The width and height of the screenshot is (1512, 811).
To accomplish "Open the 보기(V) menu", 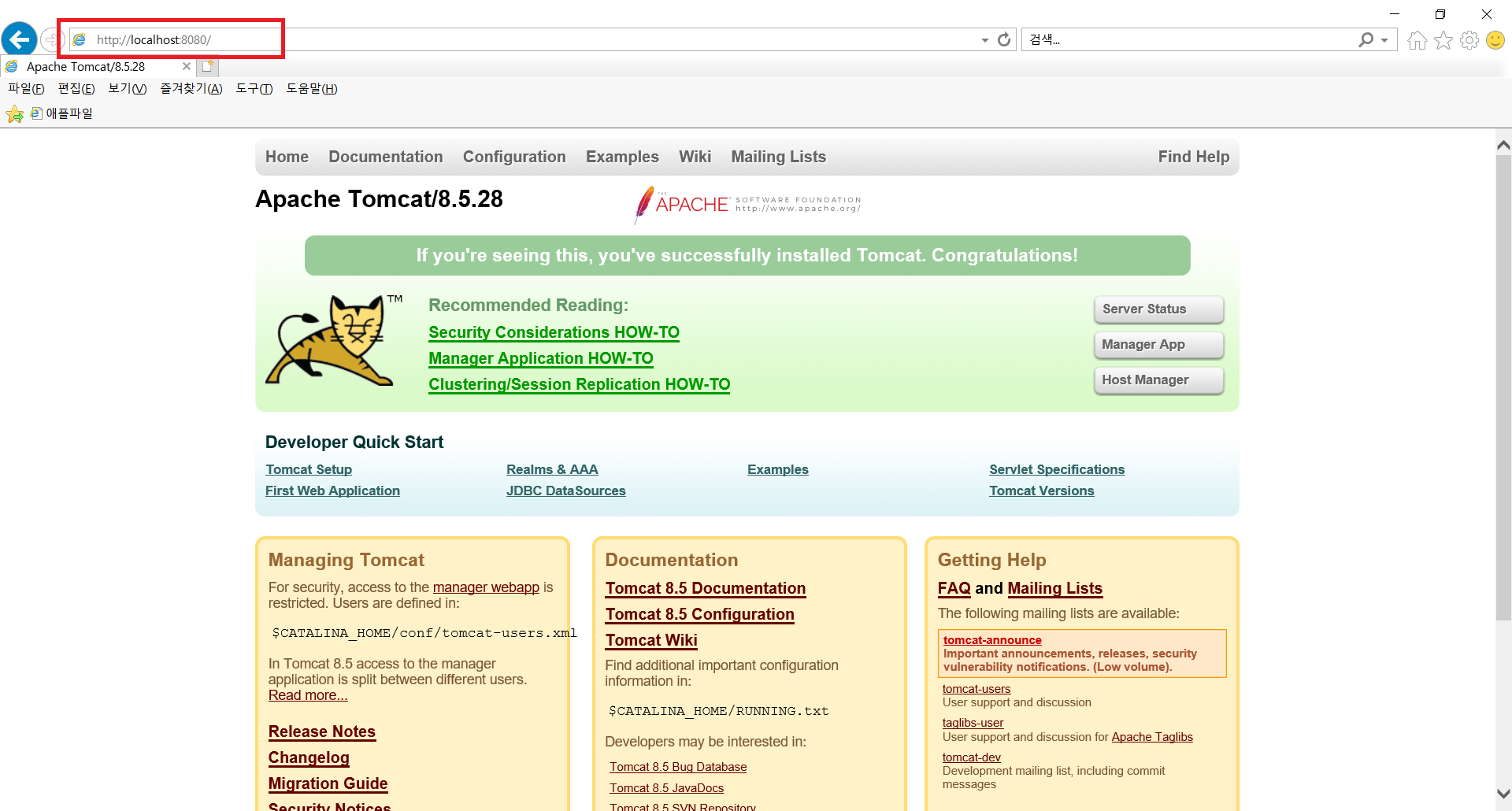I will pyautogui.click(x=128, y=88).
